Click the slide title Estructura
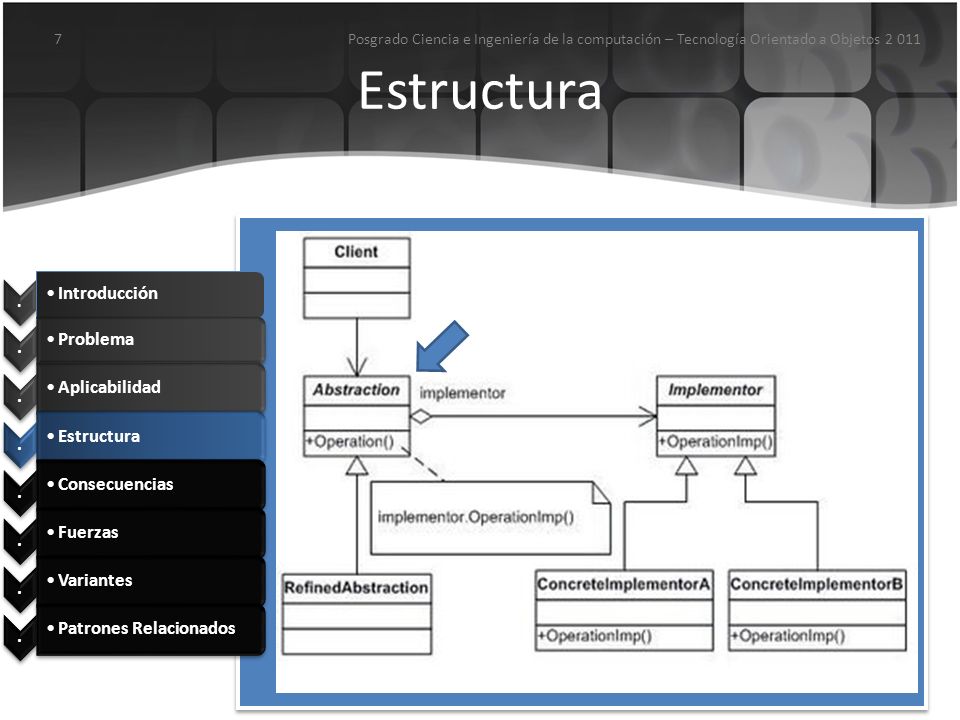 480,91
